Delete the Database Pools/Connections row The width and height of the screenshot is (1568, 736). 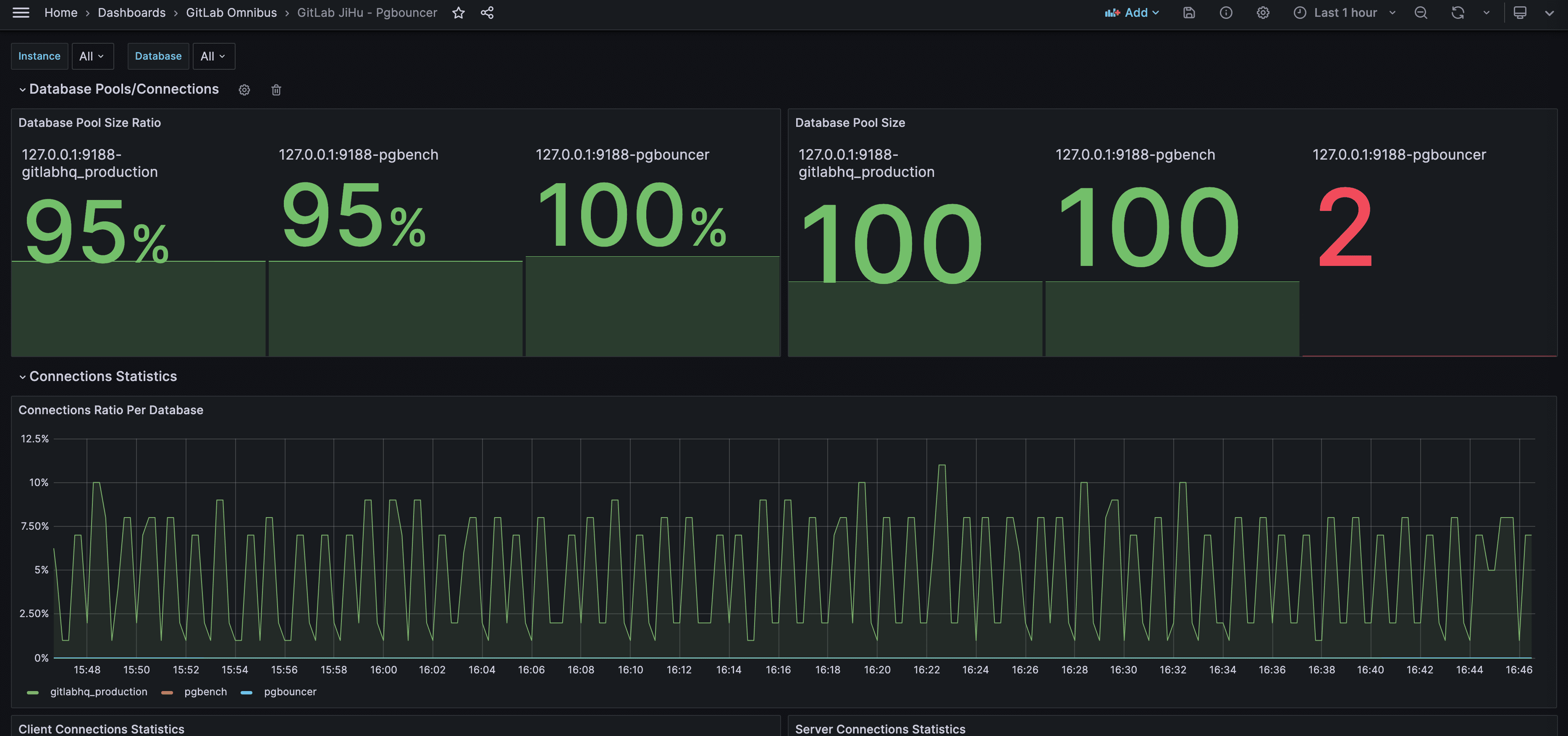(x=276, y=90)
